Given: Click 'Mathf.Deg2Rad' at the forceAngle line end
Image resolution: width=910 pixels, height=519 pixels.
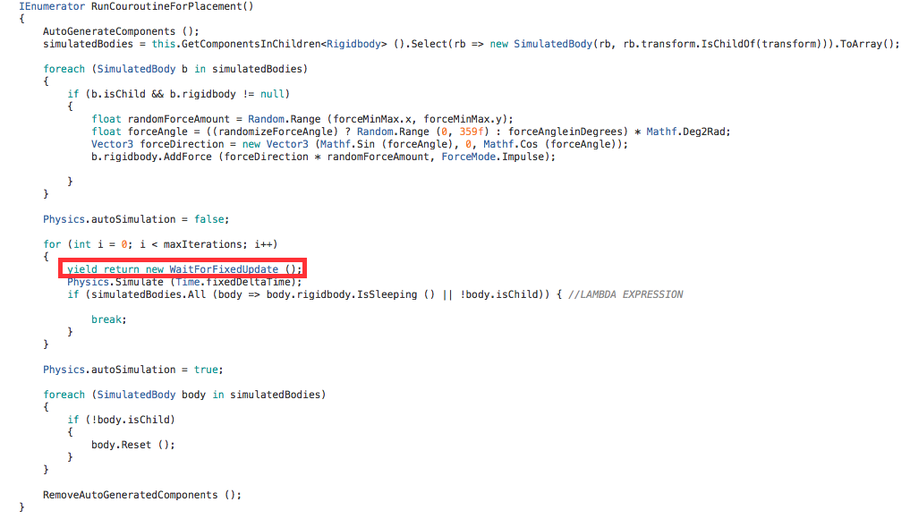Looking at the screenshot, I should [x=685, y=132].
